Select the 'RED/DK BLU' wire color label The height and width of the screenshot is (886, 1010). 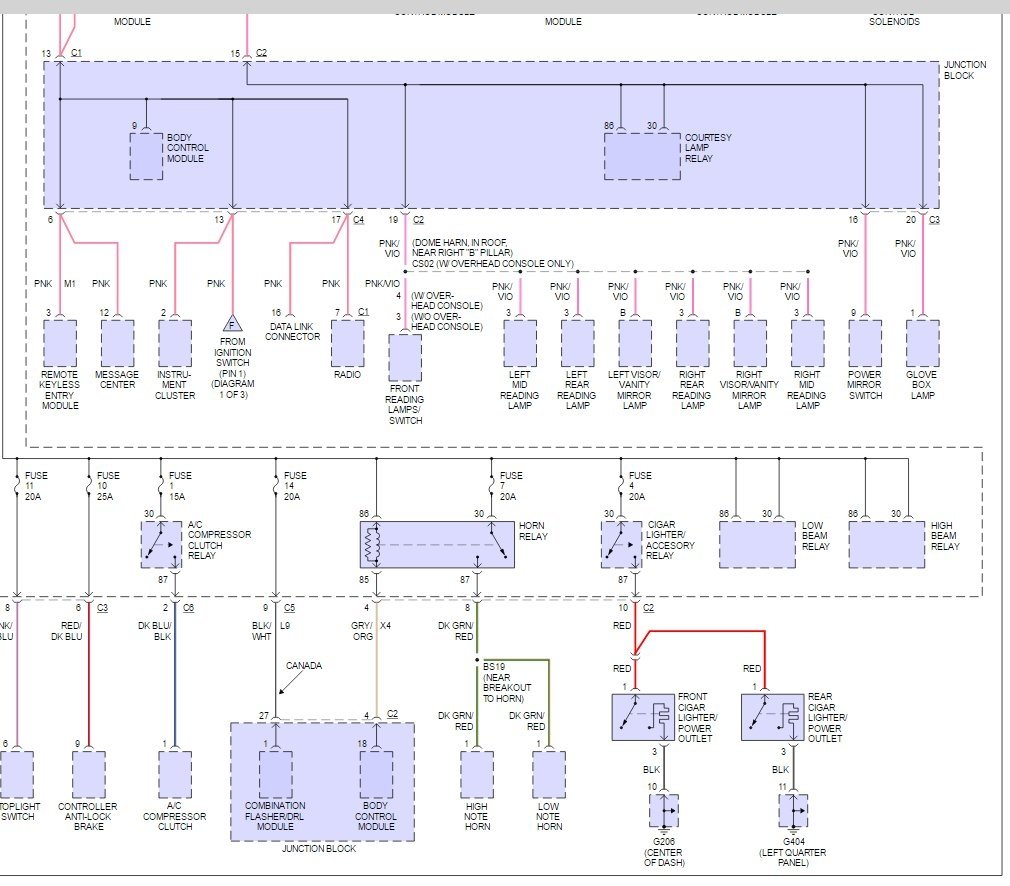tap(67, 631)
